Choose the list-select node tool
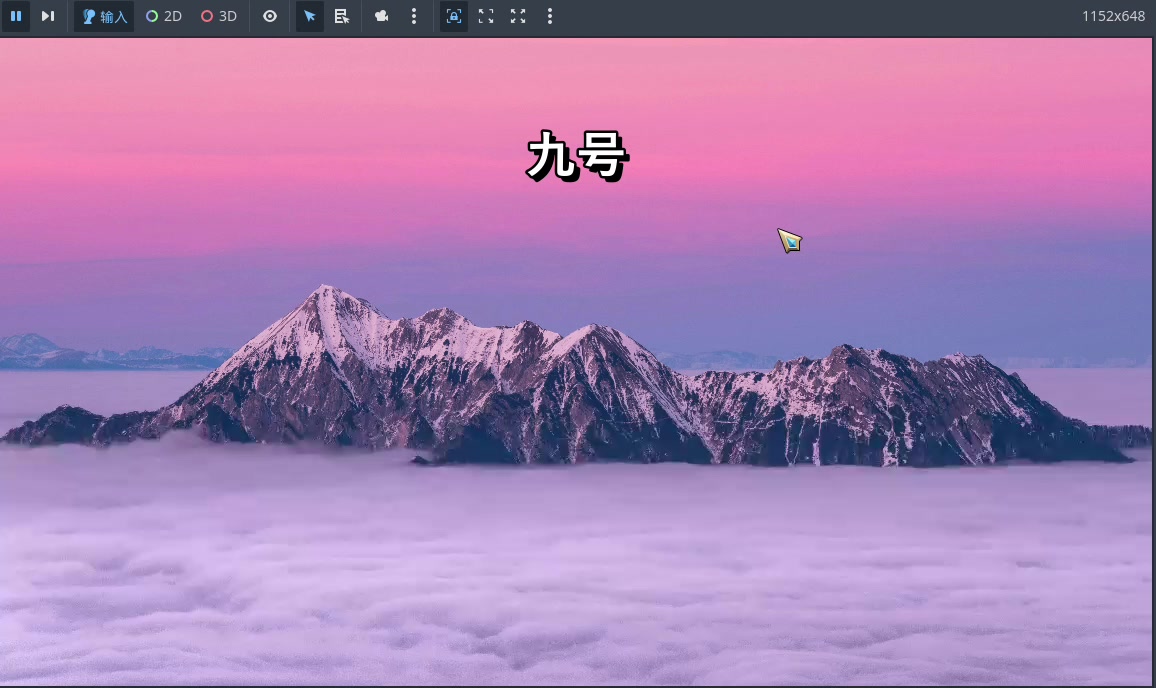Viewport: 1156px width, 688px height. [341, 16]
